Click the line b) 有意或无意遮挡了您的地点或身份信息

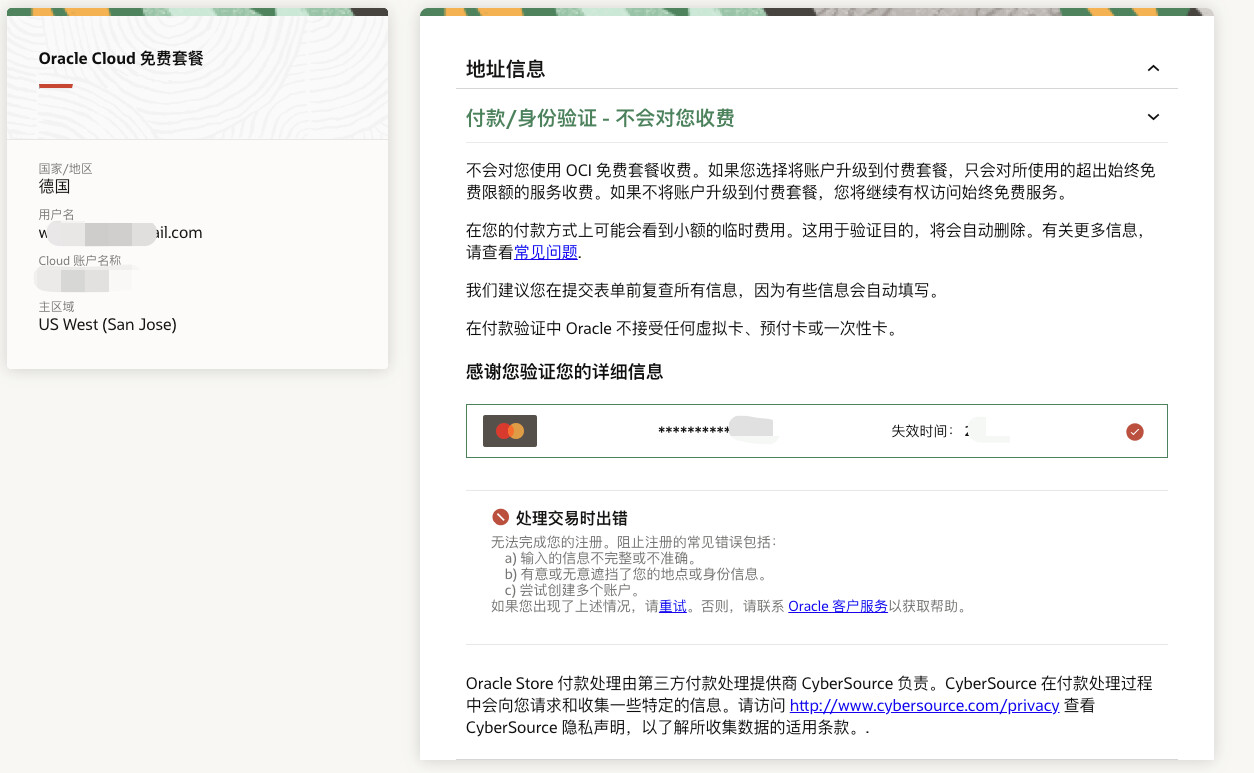pos(636,574)
